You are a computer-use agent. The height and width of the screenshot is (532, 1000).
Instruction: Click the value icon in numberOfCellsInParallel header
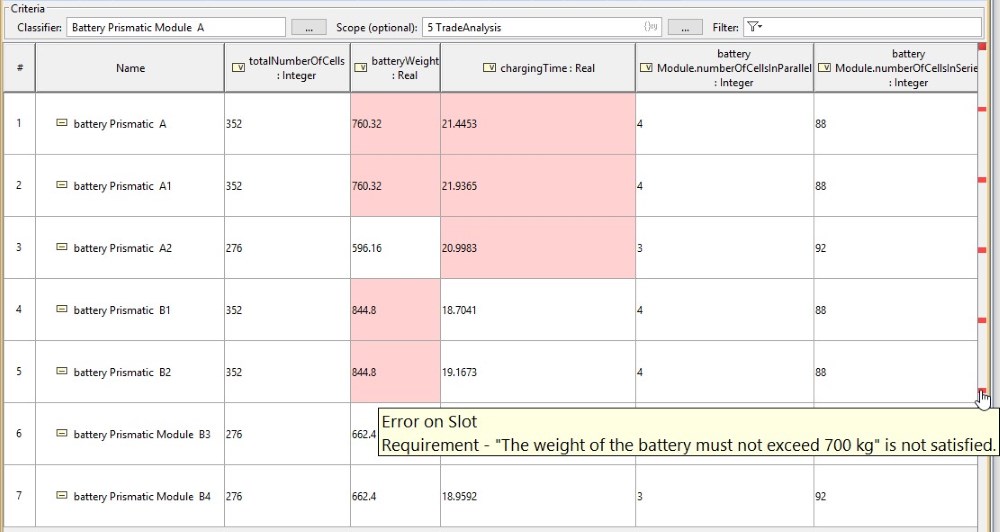click(x=646, y=68)
